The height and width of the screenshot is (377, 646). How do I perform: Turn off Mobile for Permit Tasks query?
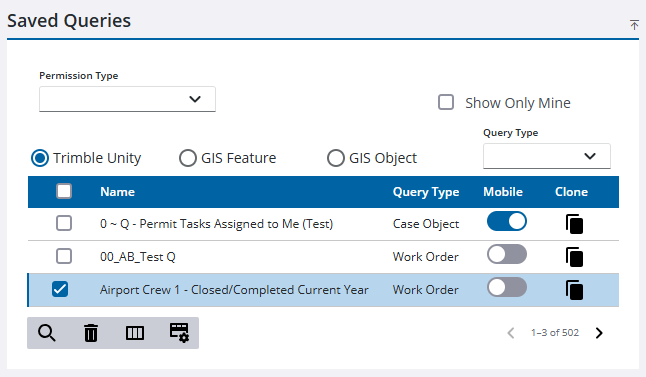pos(507,221)
